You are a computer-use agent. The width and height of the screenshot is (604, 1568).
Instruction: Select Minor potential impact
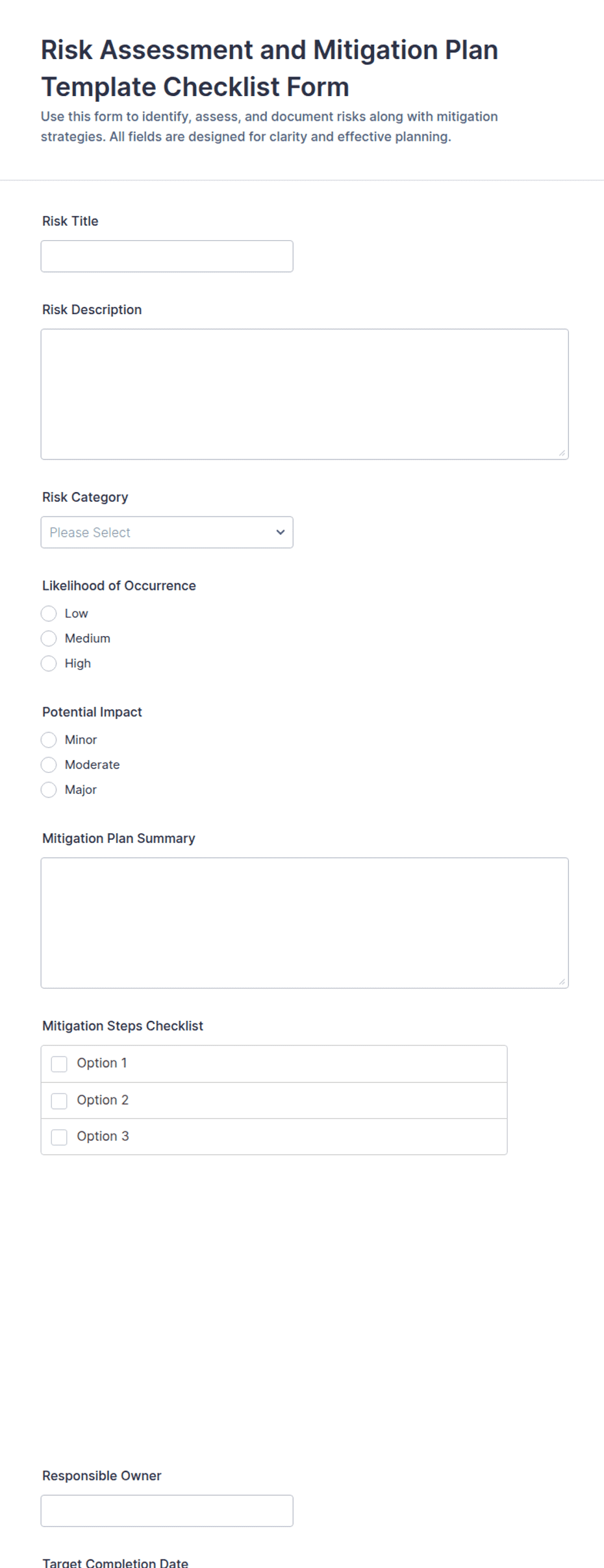pyautogui.click(x=49, y=740)
